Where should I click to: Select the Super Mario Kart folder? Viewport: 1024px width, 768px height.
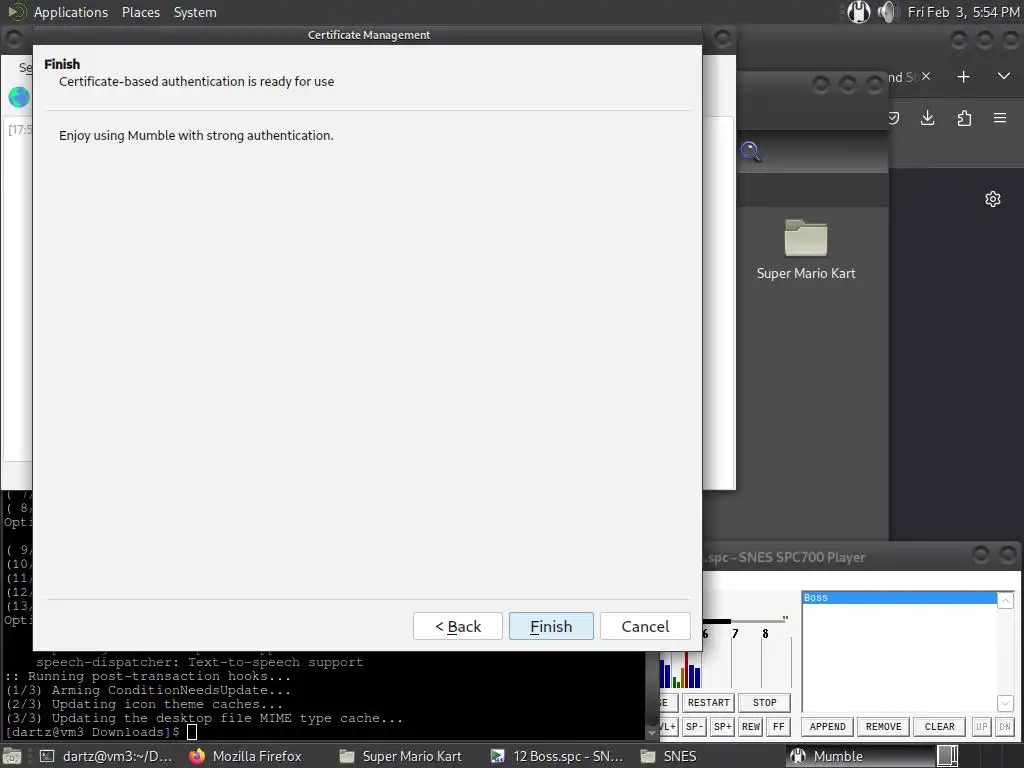pyautogui.click(x=806, y=249)
